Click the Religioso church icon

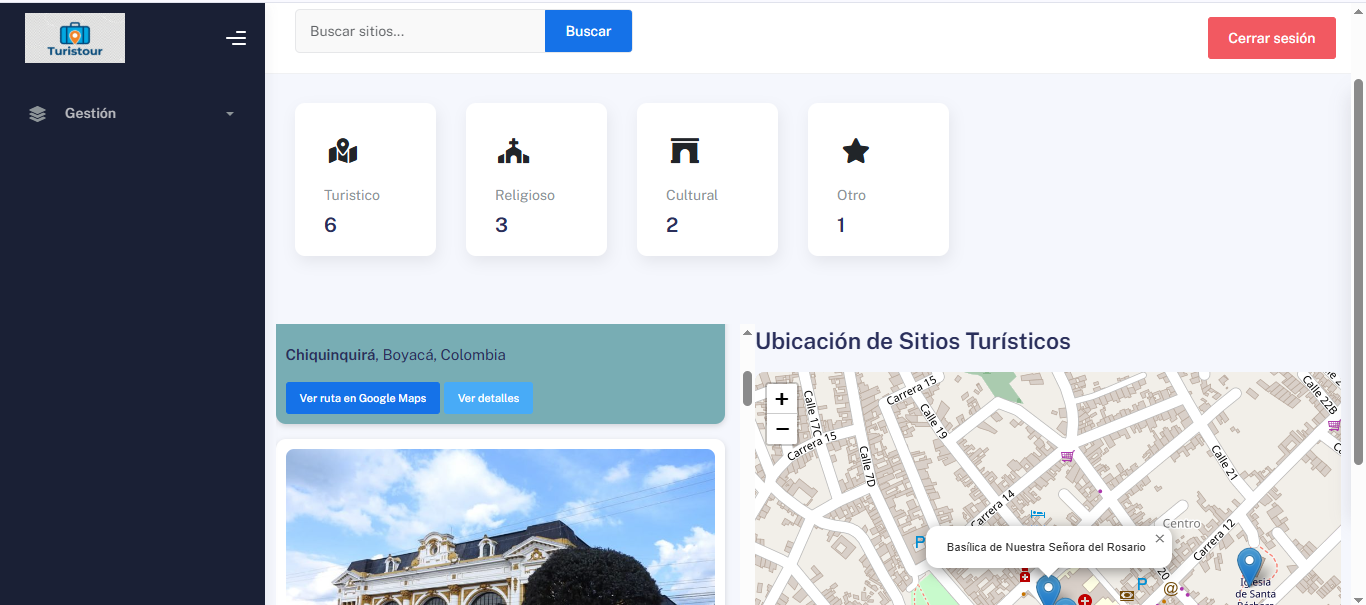(x=514, y=150)
